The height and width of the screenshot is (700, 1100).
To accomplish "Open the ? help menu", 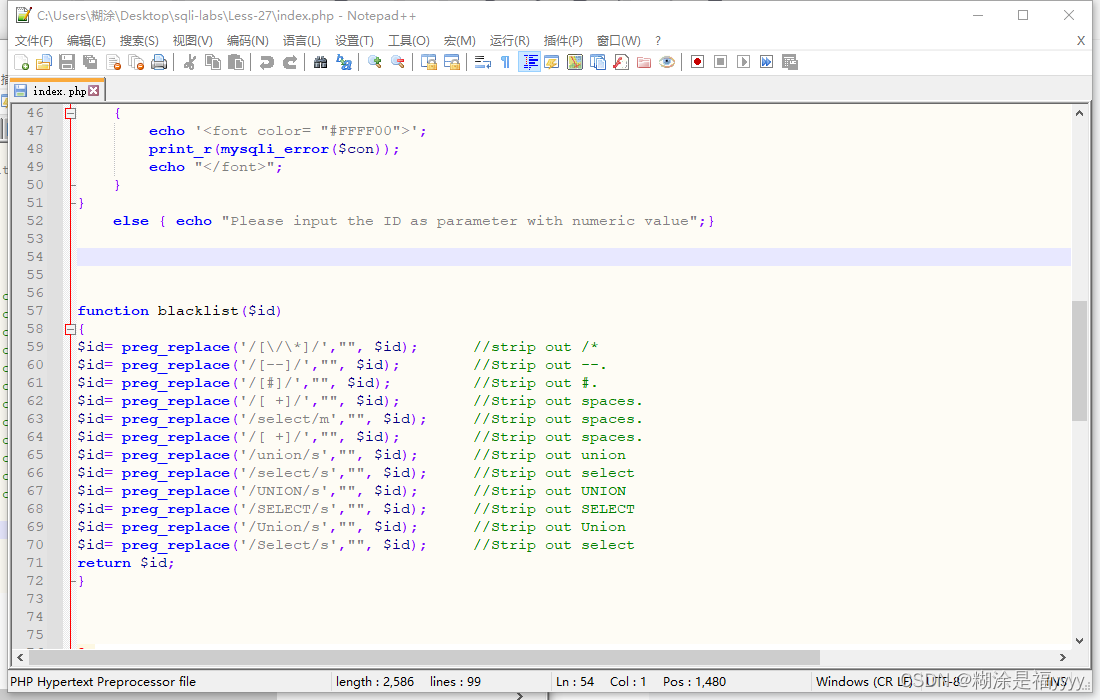I will tap(658, 41).
